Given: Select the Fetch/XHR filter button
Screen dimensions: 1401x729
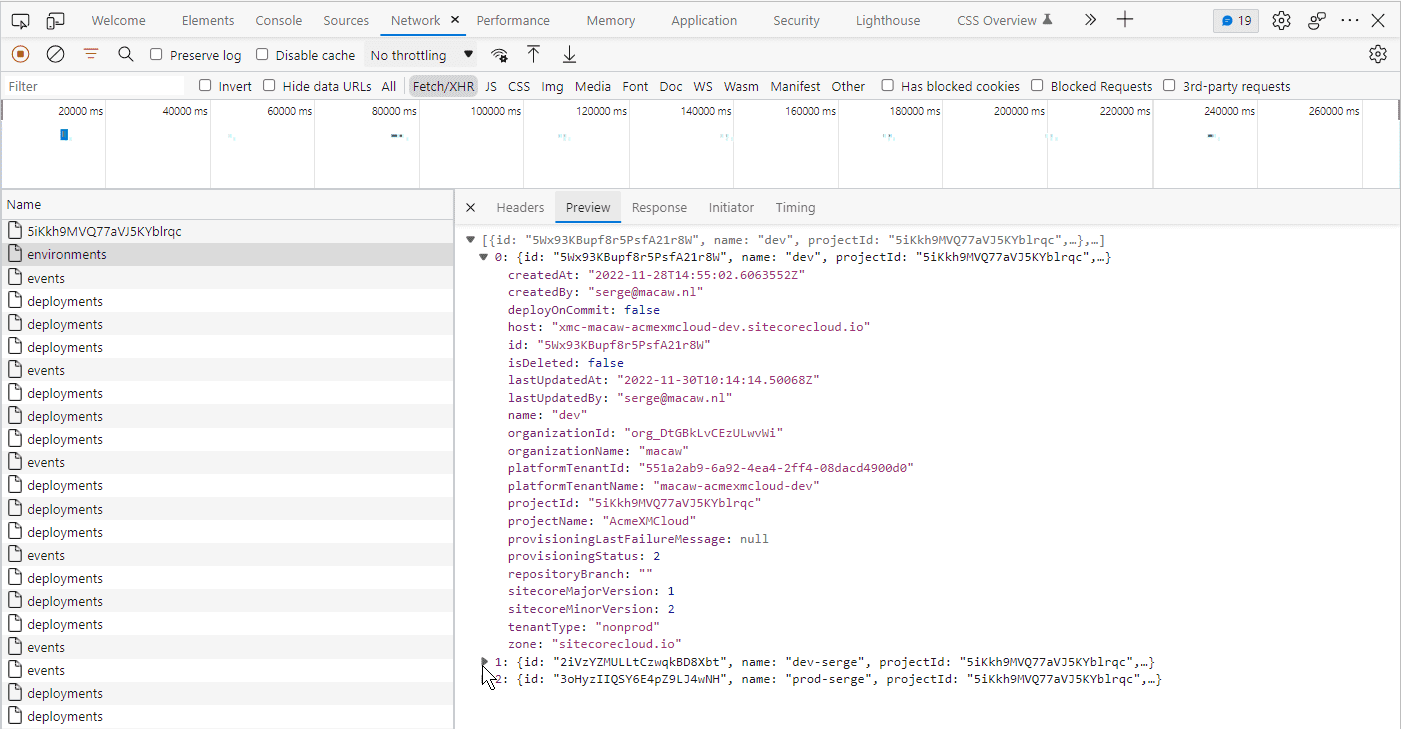Looking at the screenshot, I should 443,86.
